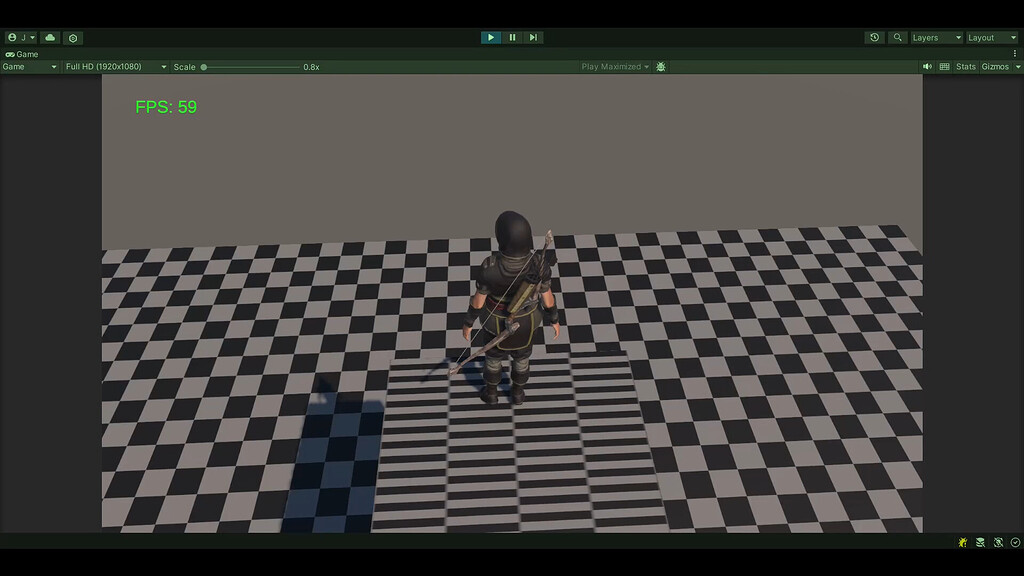The image size is (1024, 576).
Task: Enable frame-by-frame stepping
Action: (x=532, y=36)
